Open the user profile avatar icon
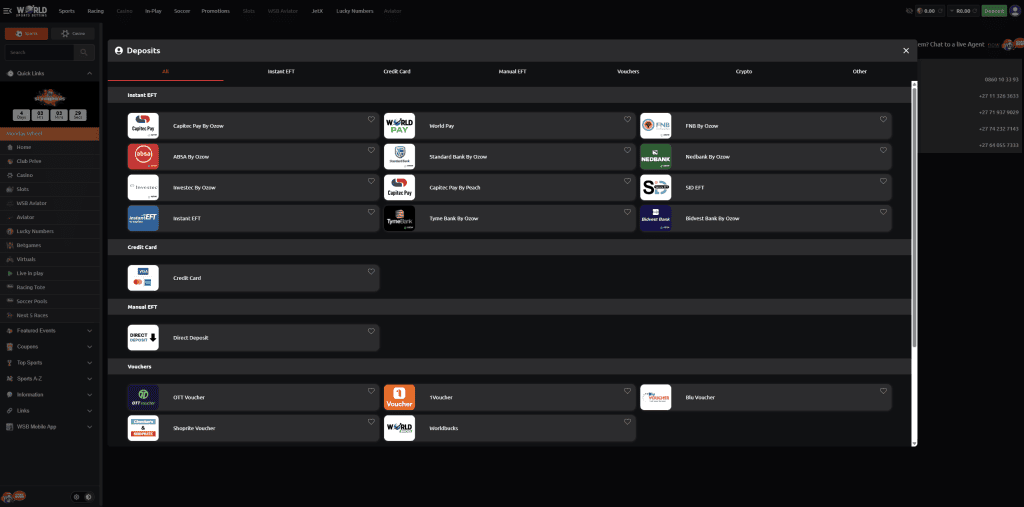The height and width of the screenshot is (507, 1024). point(1014,10)
